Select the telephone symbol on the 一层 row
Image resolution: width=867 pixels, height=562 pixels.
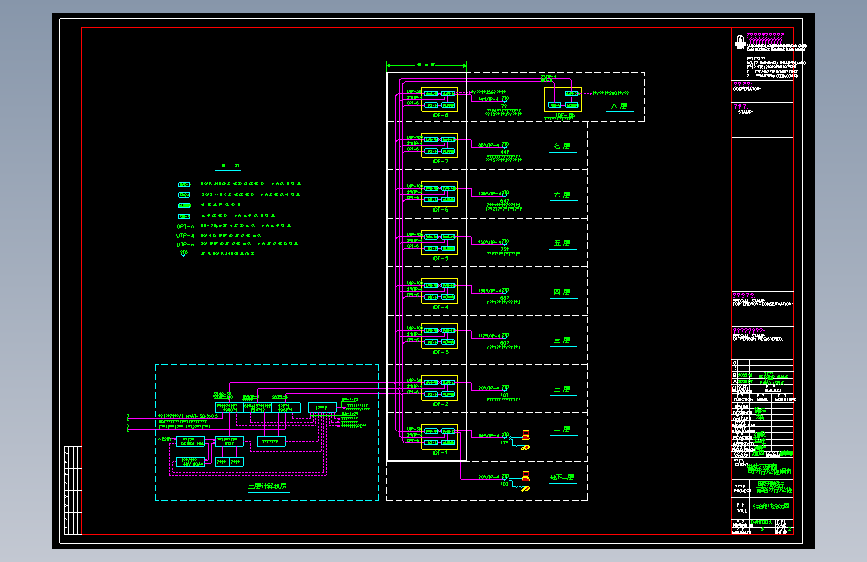(x=525, y=447)
